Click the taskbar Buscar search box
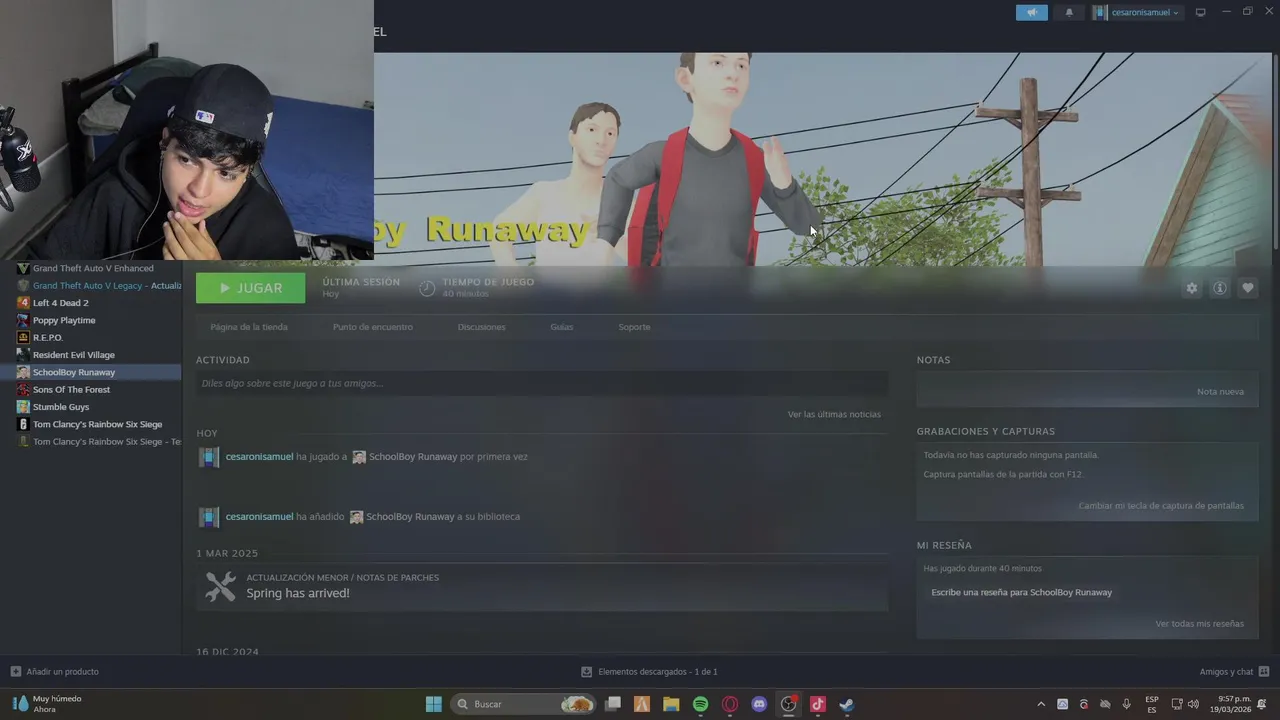Image resolution: width=1280 pixels, height=720 pixels. [x=524, y=704]
